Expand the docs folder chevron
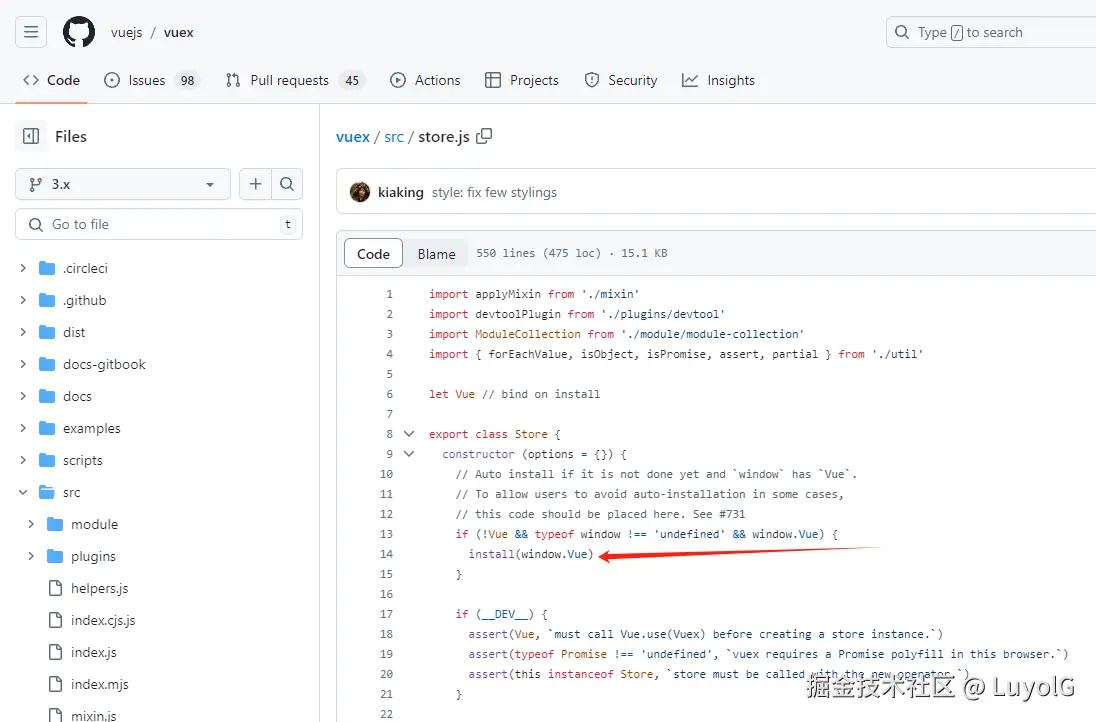 (23, 396)
